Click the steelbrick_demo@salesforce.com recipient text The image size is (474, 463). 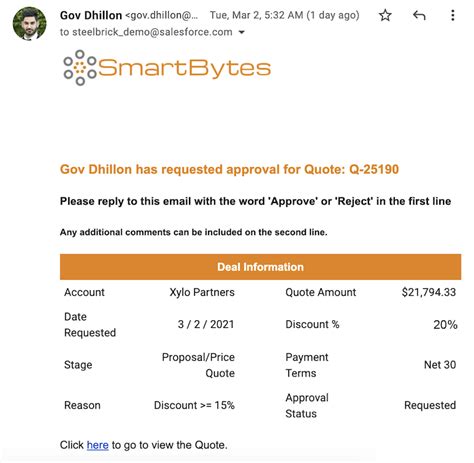152,32
